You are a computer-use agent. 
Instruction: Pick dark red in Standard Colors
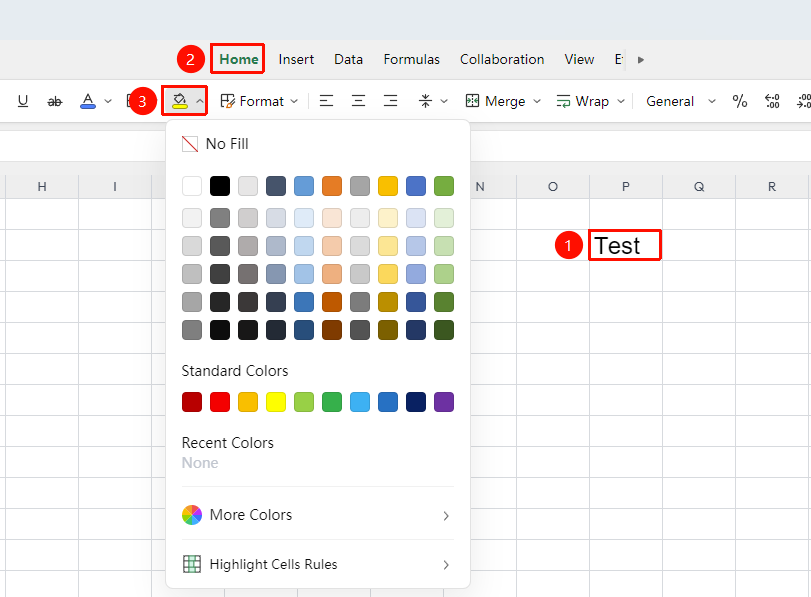tap(192, 402)
